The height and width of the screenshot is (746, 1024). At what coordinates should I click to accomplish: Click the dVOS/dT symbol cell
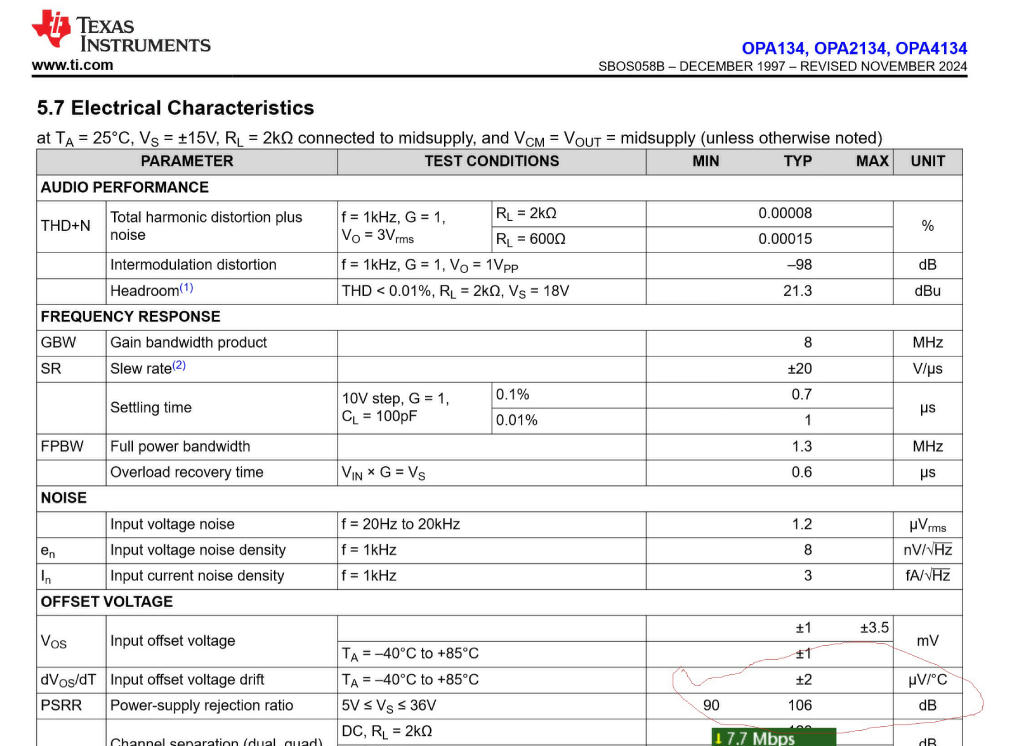point(71,680)
